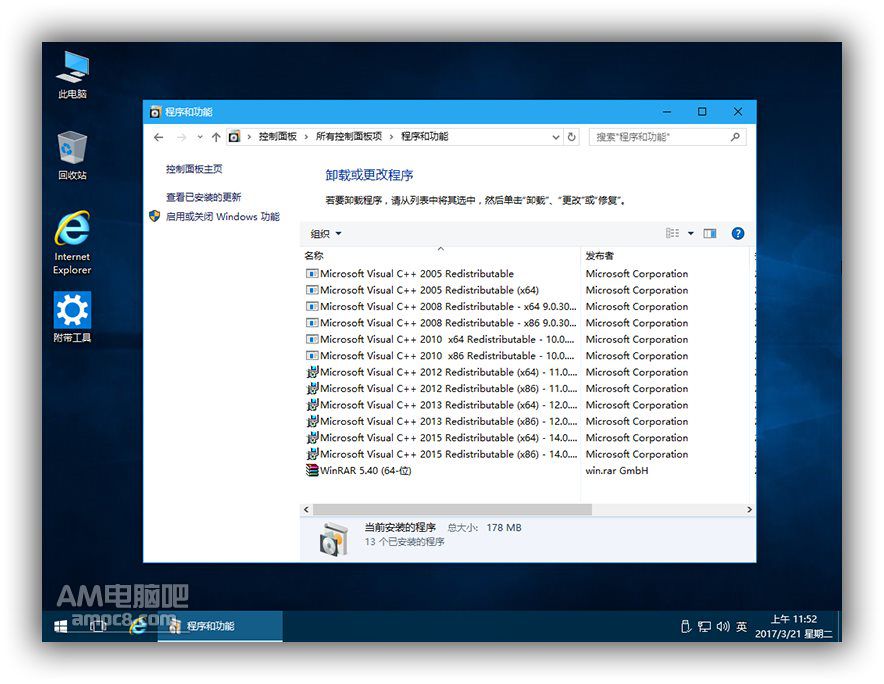
Task: Click the WinRAR 5.40 program icon
Action: (x=312, y=470)
